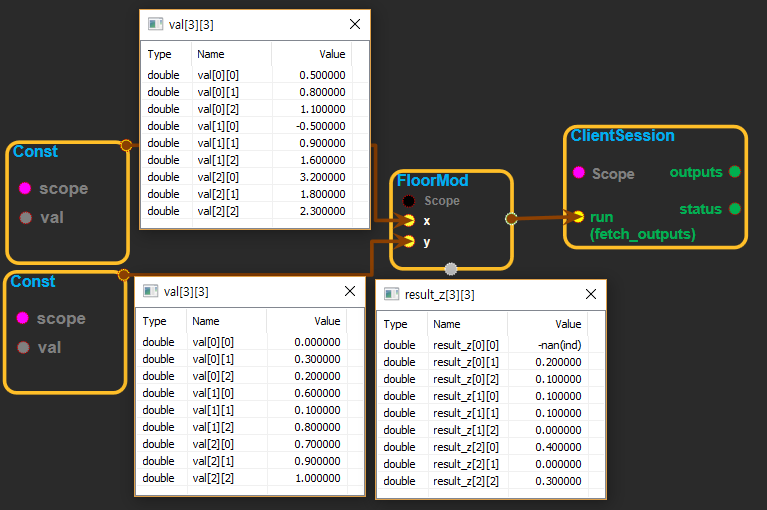767x510 pixels.
Task: Click the ClientSession node title
Action: click(x=622, y=136)
